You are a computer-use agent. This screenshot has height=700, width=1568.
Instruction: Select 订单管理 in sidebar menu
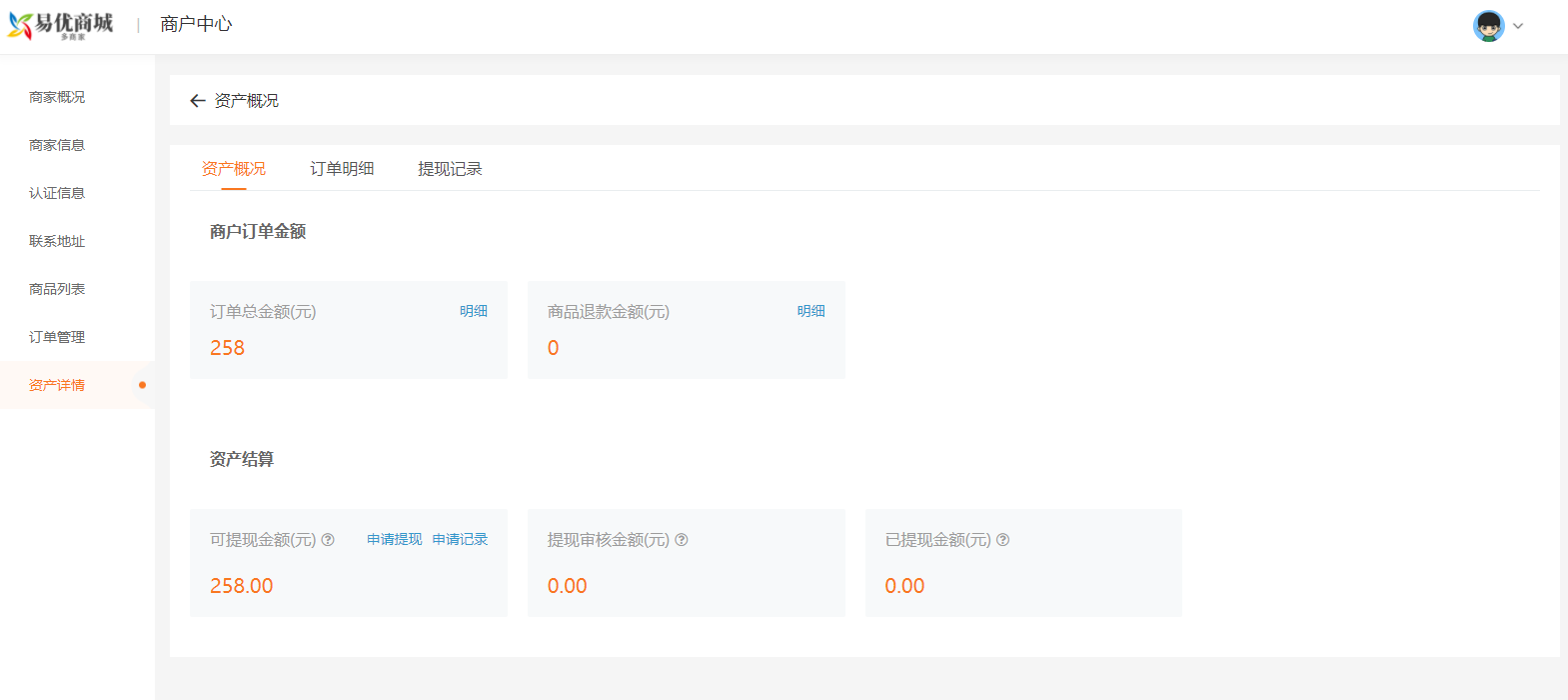click(x=57, y=337)
